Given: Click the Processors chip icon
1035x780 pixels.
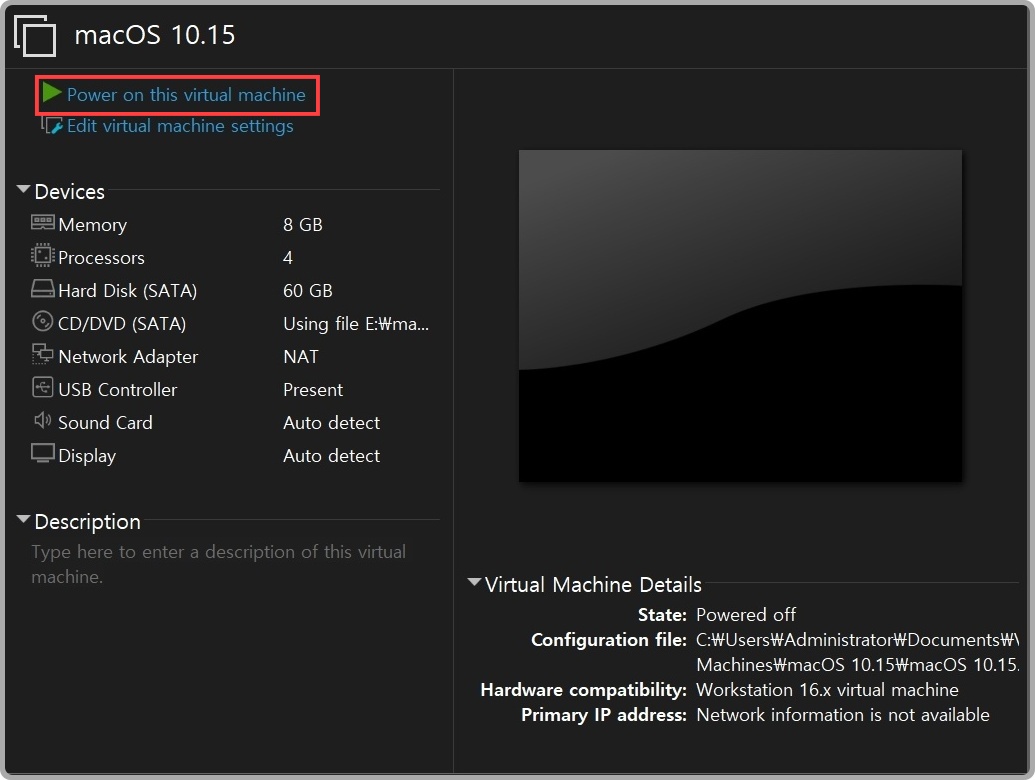Looking at the screenshot, I should pos(42,255).
